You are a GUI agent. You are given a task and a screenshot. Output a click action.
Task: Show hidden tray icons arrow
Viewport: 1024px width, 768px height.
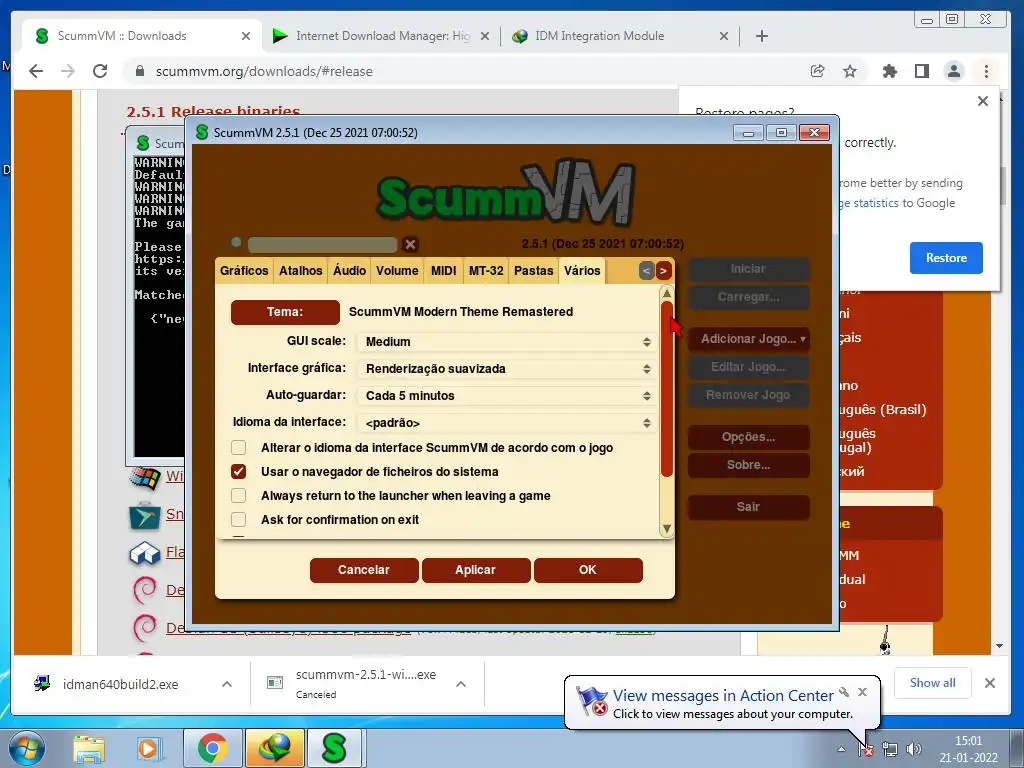click(841, 749)
